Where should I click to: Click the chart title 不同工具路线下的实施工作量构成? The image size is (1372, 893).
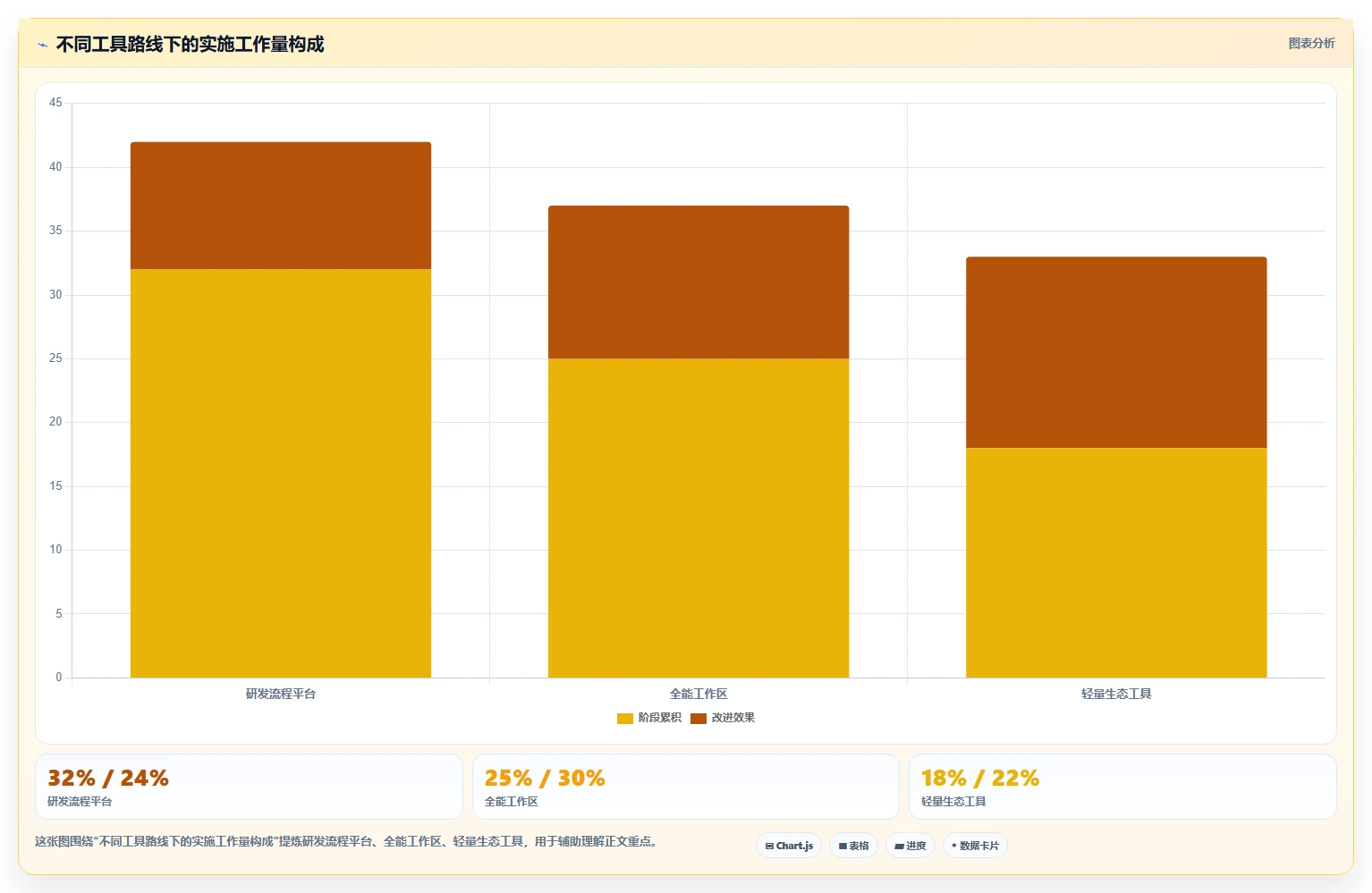pos(190,45)
